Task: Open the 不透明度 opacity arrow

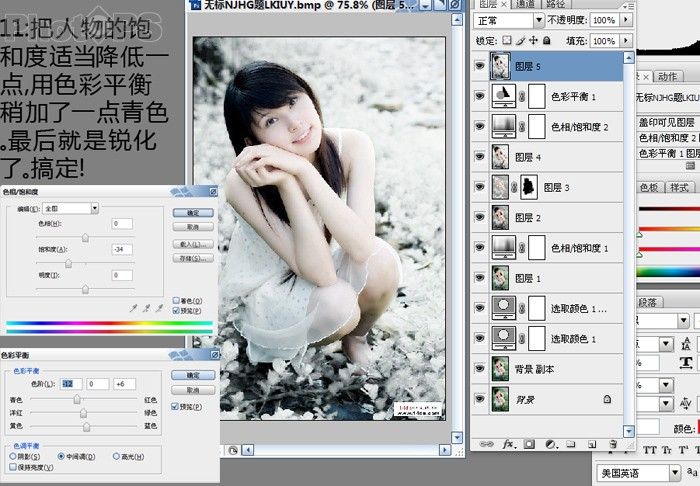Action: click(626, 20)
